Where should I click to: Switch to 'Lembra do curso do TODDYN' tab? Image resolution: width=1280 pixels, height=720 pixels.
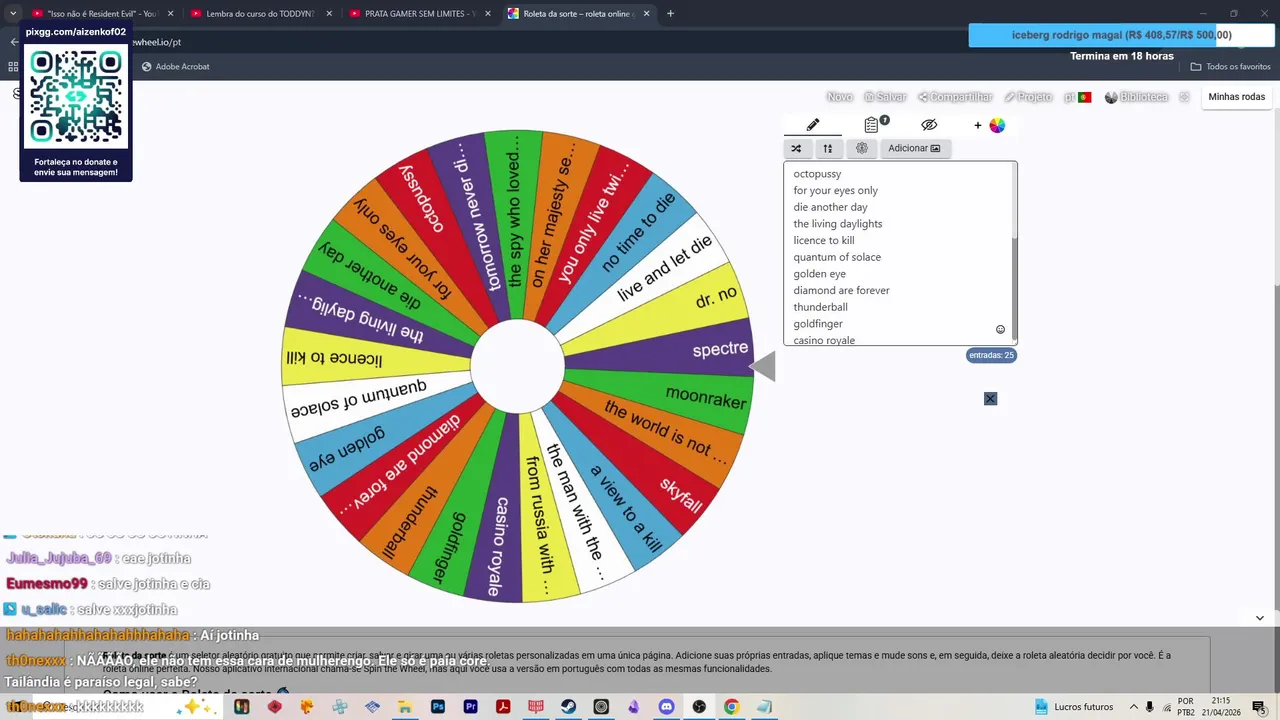(260, 14)
